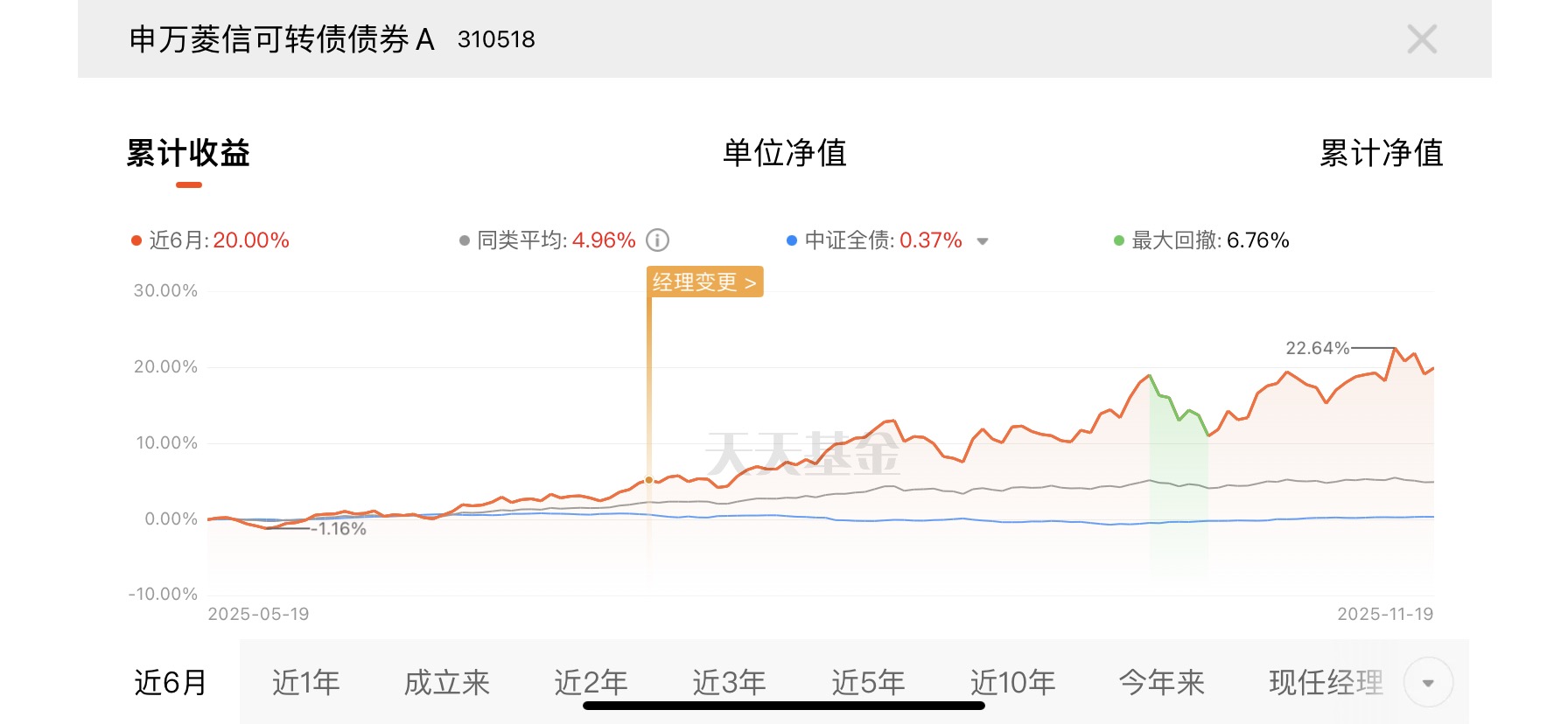Click the green max drawdown region in chart

1179,490
